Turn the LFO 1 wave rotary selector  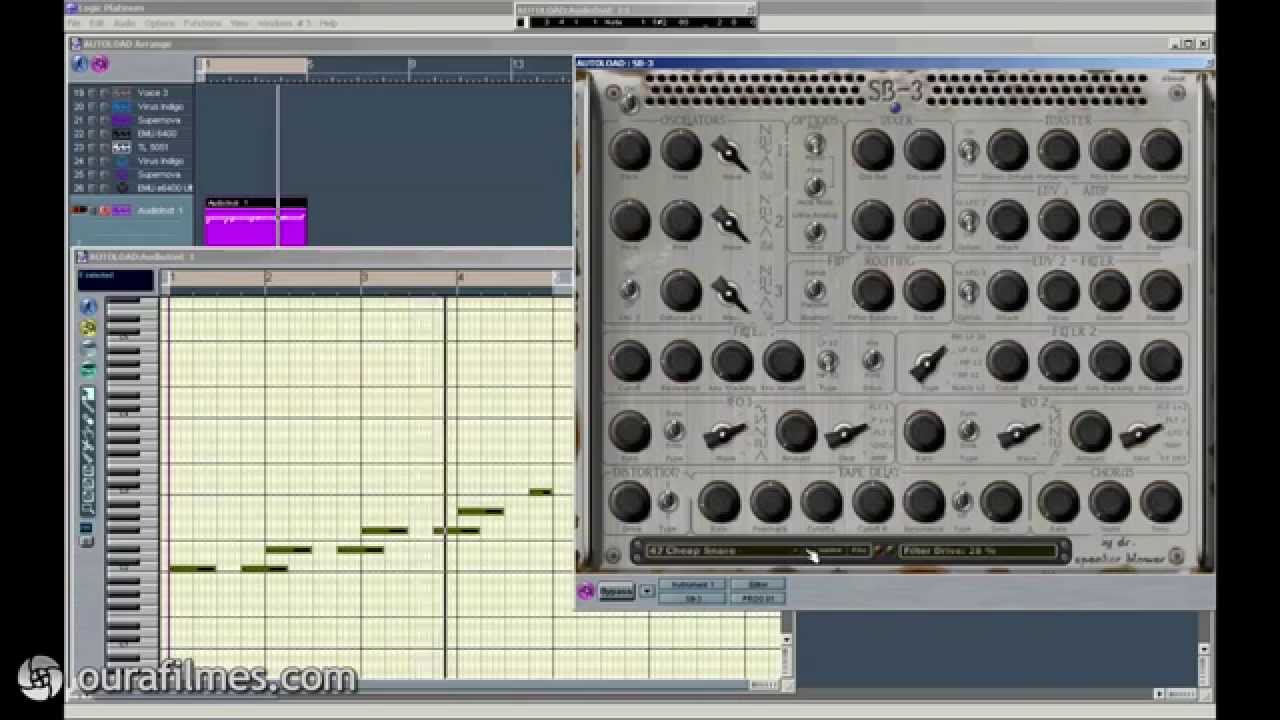point(725,434)
